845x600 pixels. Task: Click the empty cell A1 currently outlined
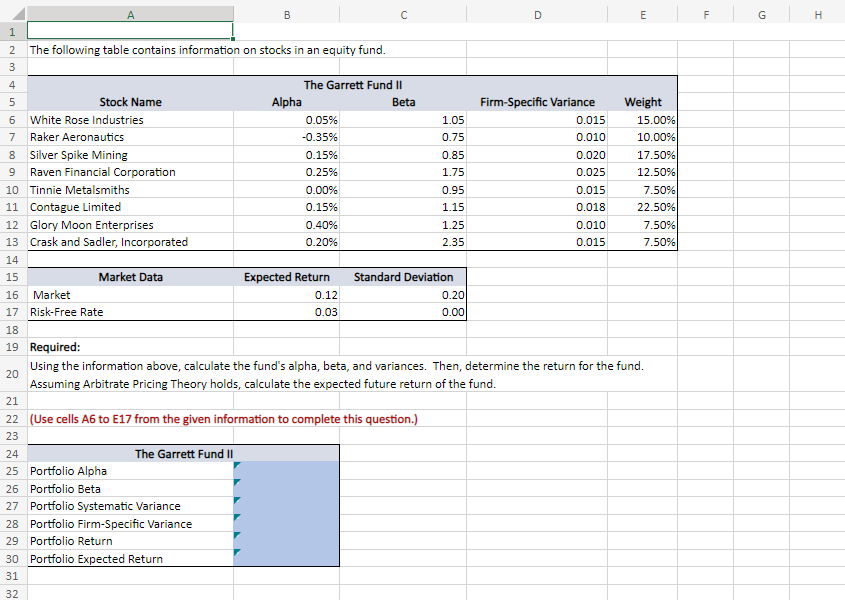pyautogui.click(x=130, y=31)
